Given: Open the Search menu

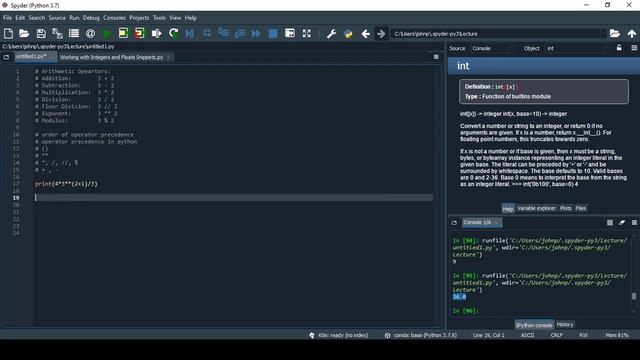Looking at the screenshot, I should [37, 18].
